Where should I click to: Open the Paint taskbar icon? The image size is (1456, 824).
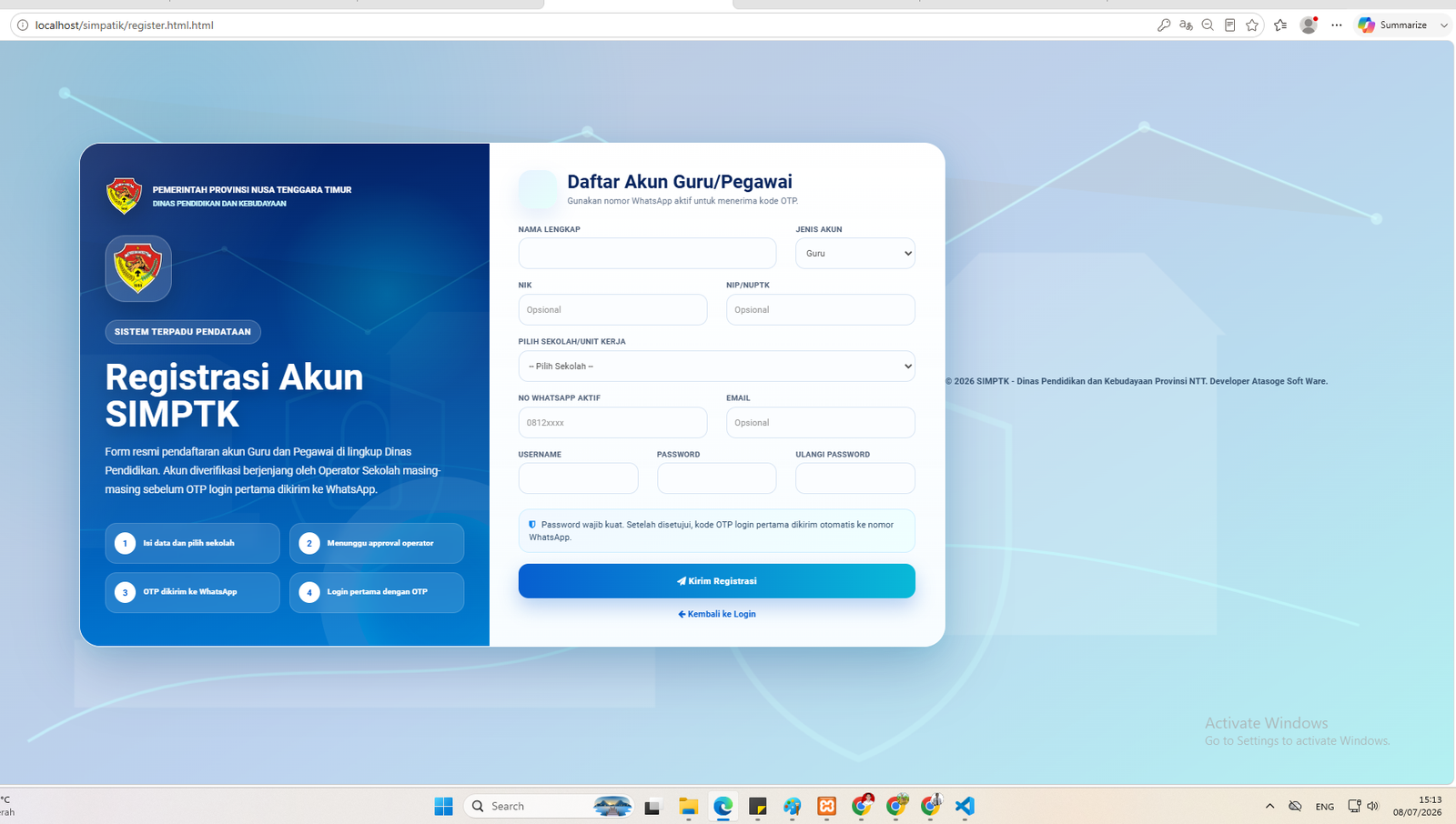coord(793,806)
